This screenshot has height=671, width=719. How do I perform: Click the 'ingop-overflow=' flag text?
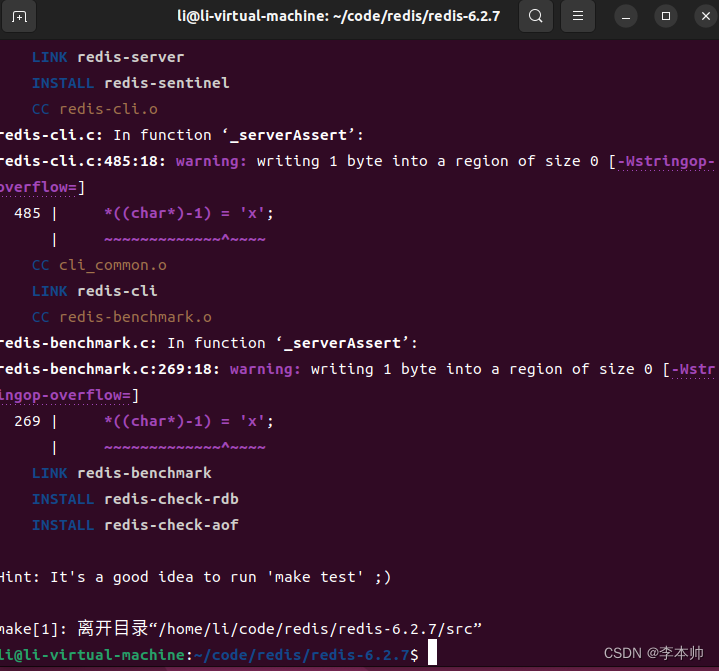click(x=66, y=395)
